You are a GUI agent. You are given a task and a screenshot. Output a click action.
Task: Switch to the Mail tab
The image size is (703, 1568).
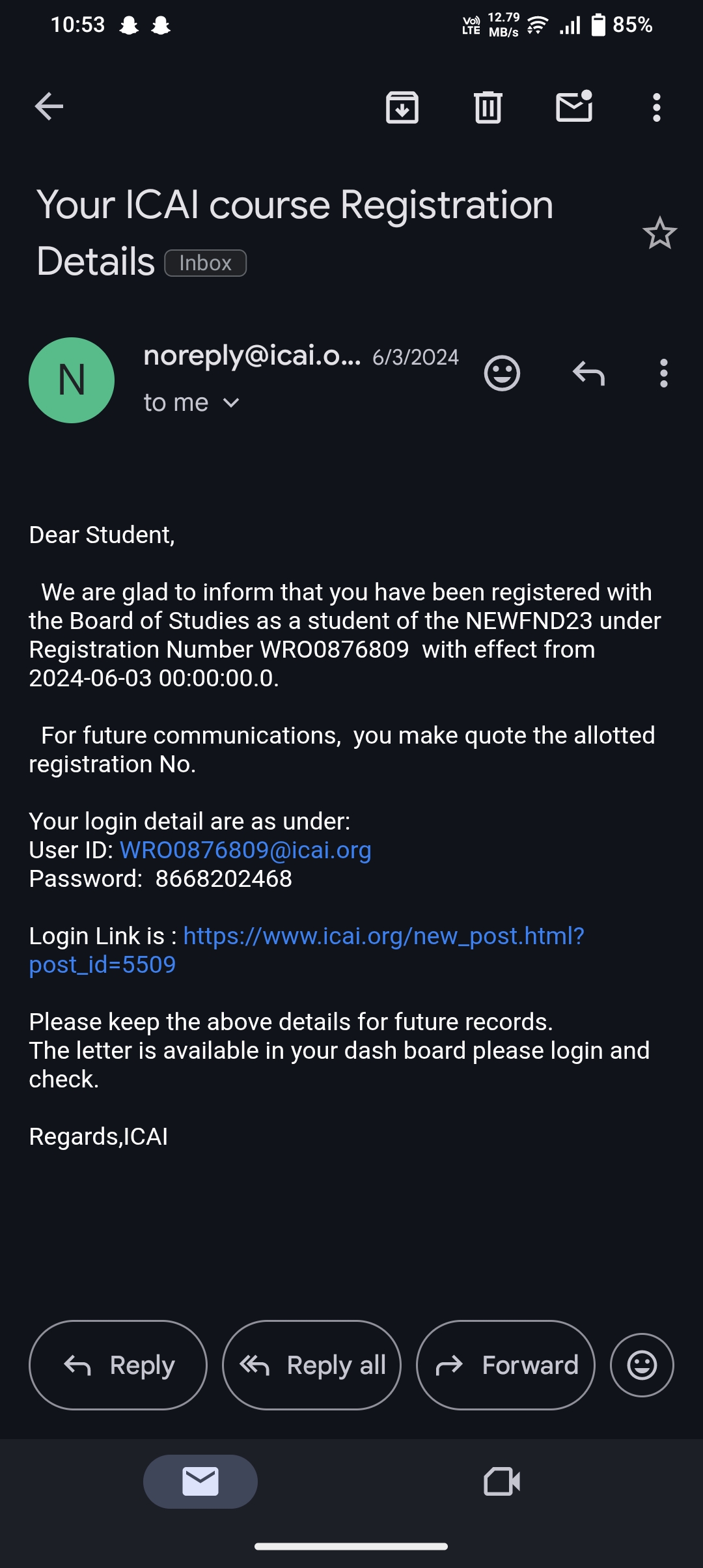[x=200, y=1481]
